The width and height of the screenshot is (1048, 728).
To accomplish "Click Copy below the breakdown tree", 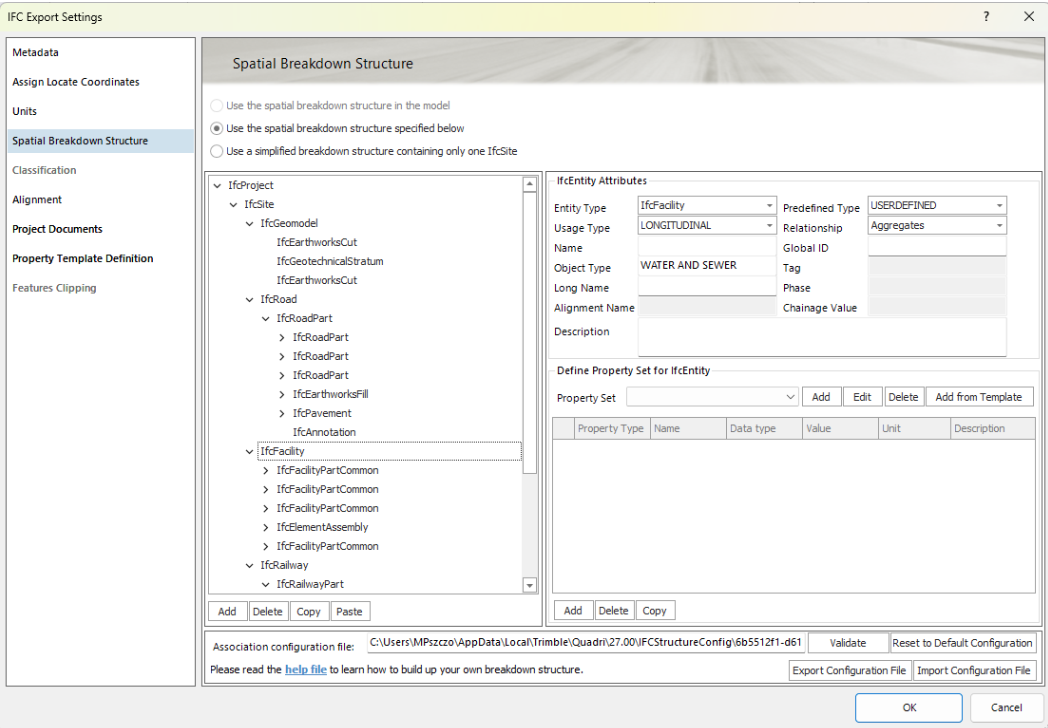I will pyautogui.click(x=309, y=611).
